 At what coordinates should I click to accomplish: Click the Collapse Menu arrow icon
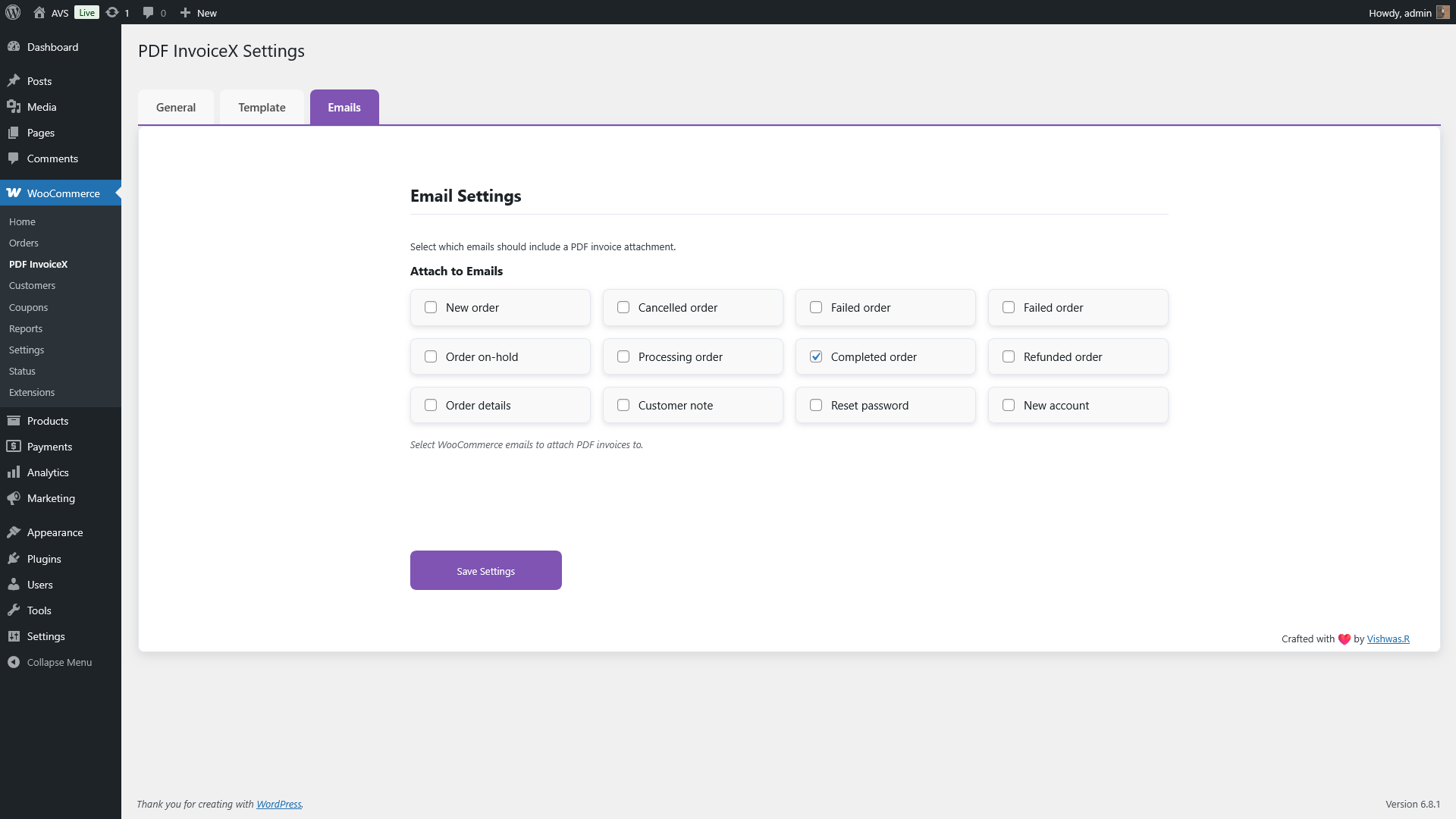[14, 662]
